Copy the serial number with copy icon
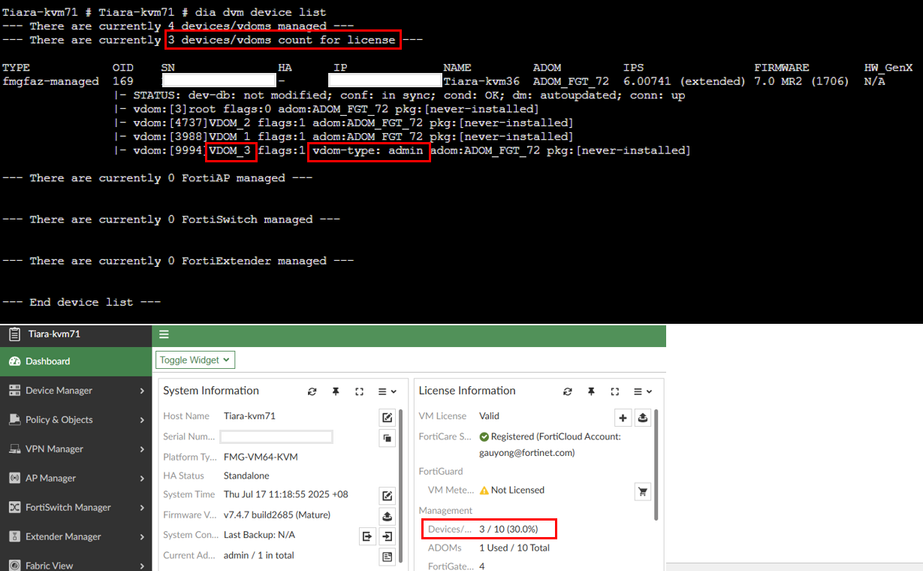The height and width of the screenshot is (571, 923). coord(387,438)
